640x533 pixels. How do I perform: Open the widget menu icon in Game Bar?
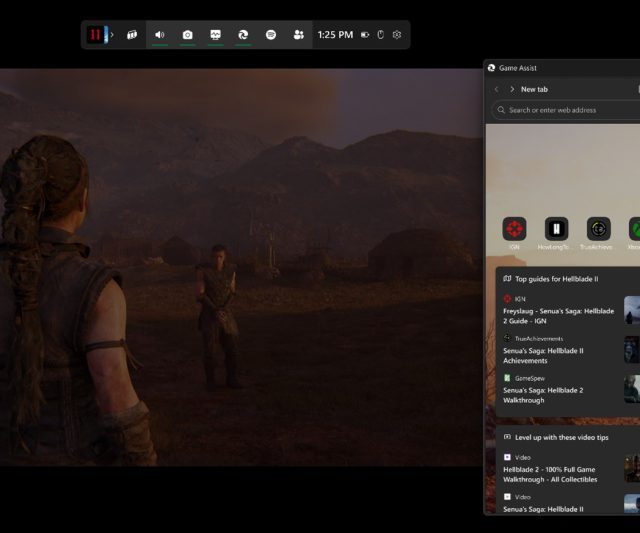pos(132,35)
